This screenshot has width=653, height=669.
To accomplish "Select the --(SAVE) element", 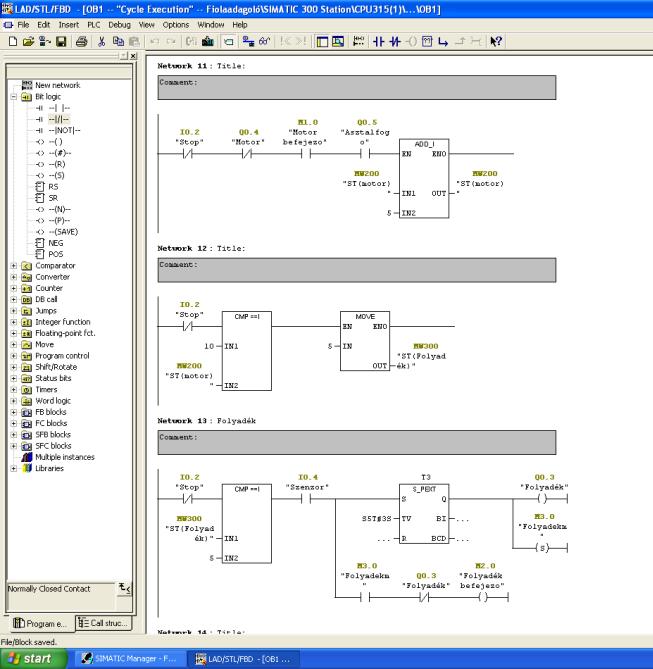I will [63, 232].
